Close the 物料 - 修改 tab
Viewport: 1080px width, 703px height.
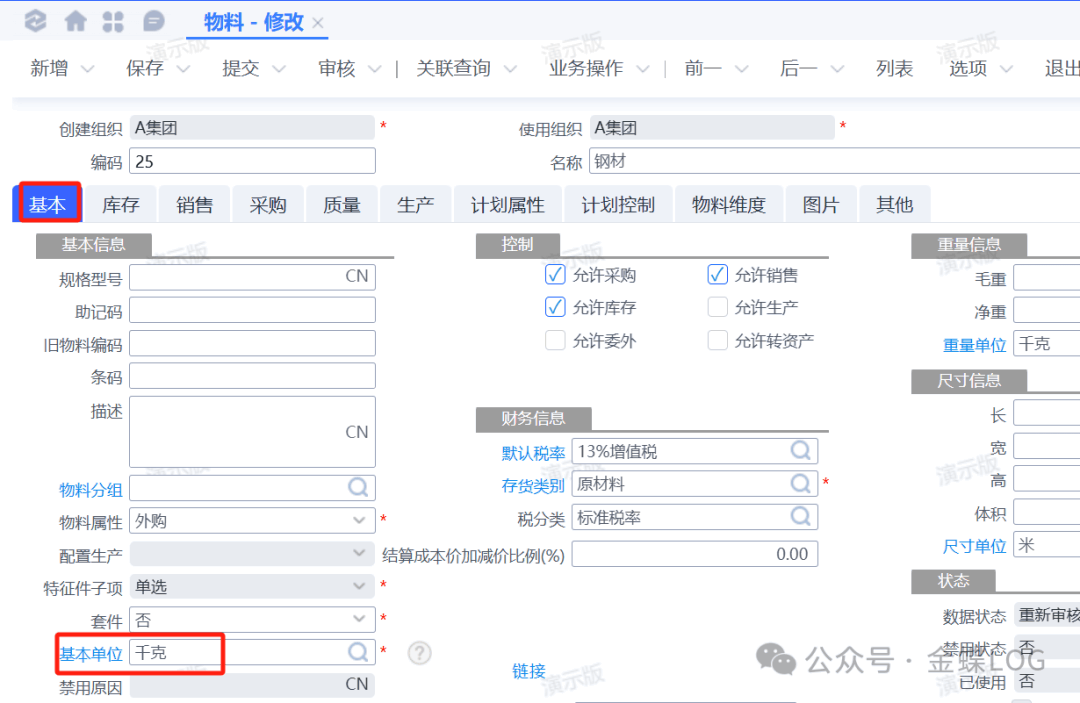pyautogui.click(x=318, y=23)
